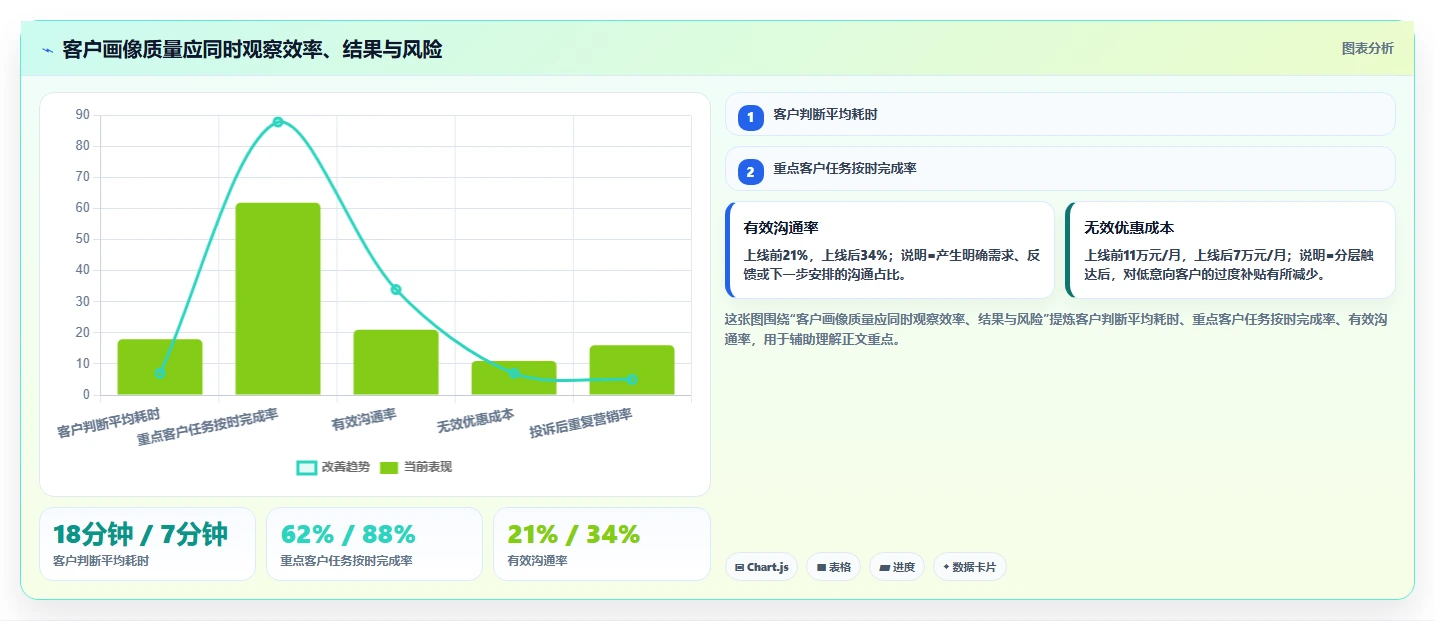The image size is (1435, 621).
Task: Click the 进度 tag icon
Action: coord(884,567)
